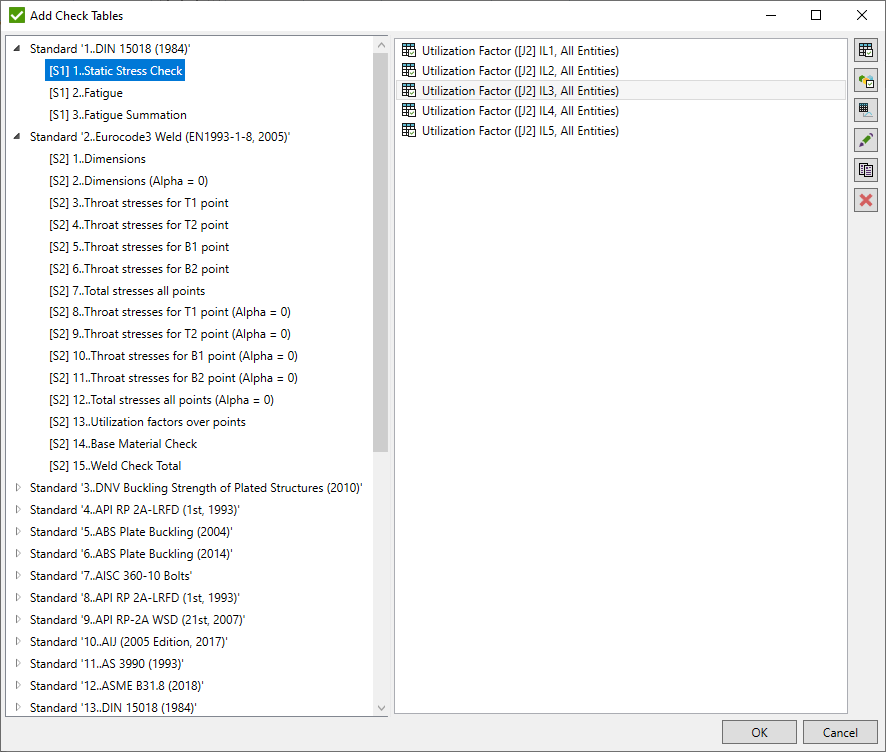The width and height of the screenshot is (886, 752).
Task: Click the duplicate tables icon
Action: pyautogui.click(x=865, y=170)
